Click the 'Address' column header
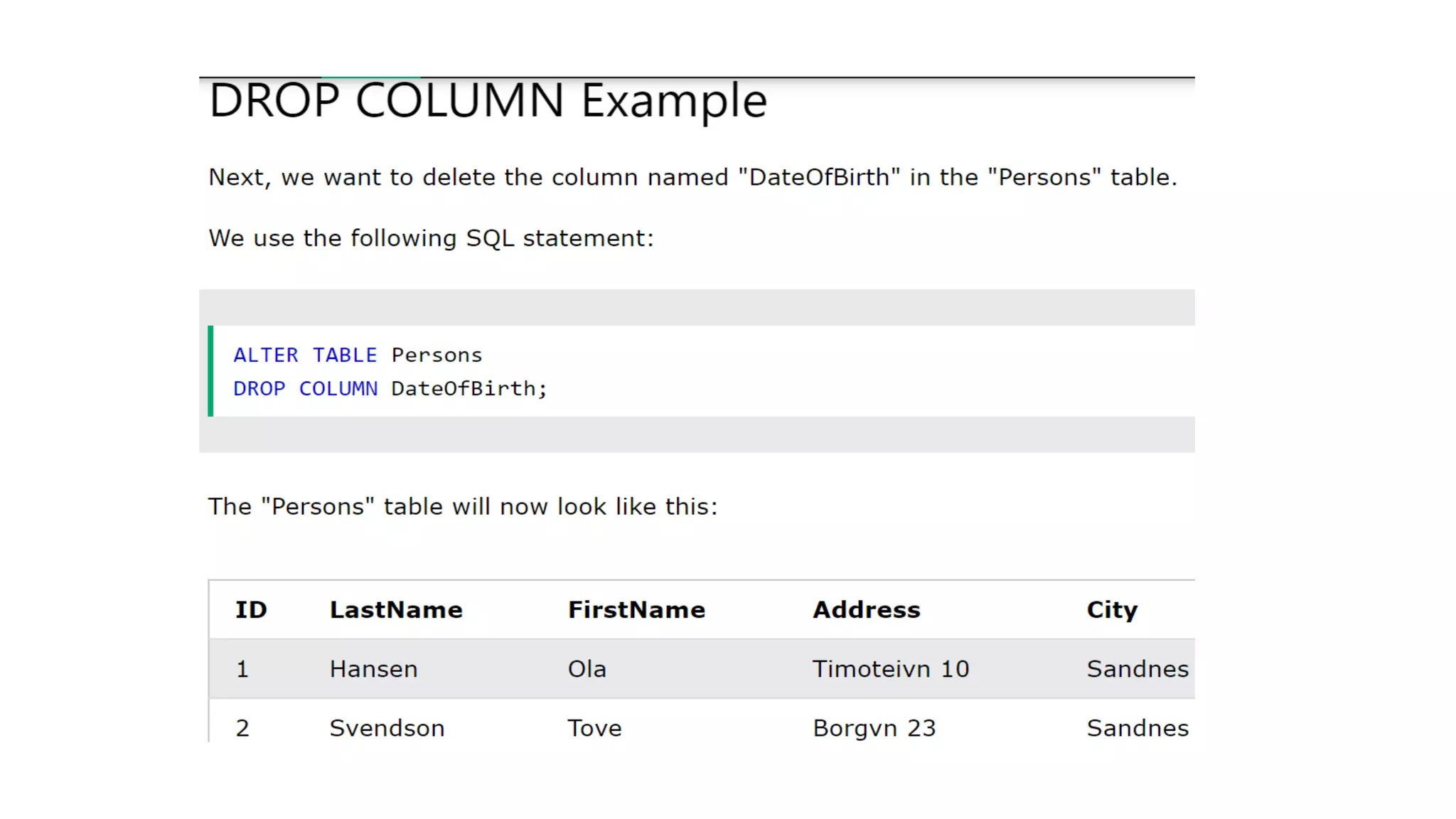Screen dimensions: 1456x819 click(x=867, y=609)
